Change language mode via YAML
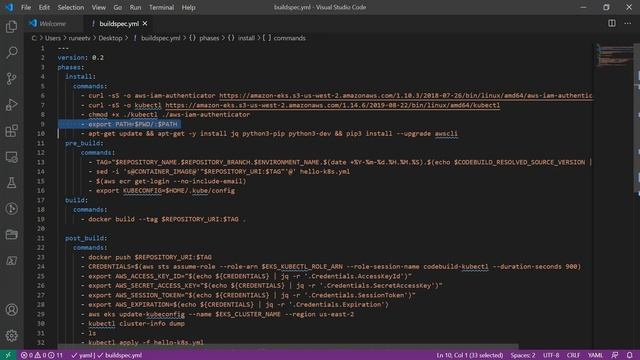The height and width of the screenshot is (360, 640). point(595,355)
